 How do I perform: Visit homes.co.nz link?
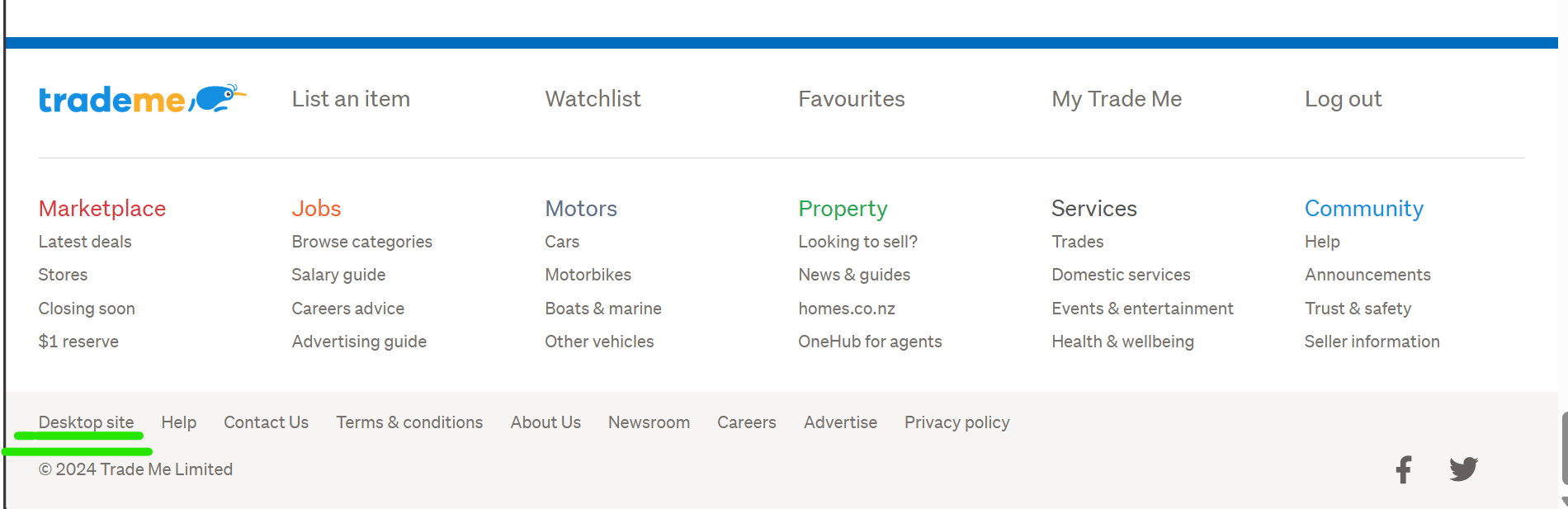pyautogui.click(x=846, y=309)
